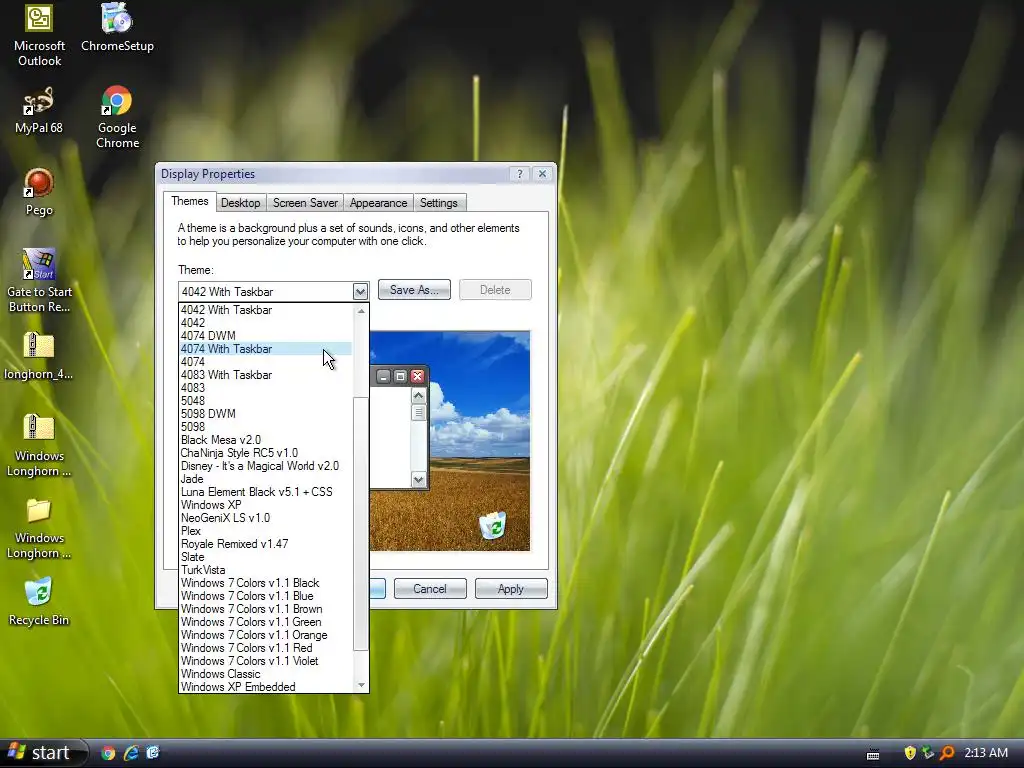
Task: Click the orange magnifier tray icon
Action: tap(947, 753)
